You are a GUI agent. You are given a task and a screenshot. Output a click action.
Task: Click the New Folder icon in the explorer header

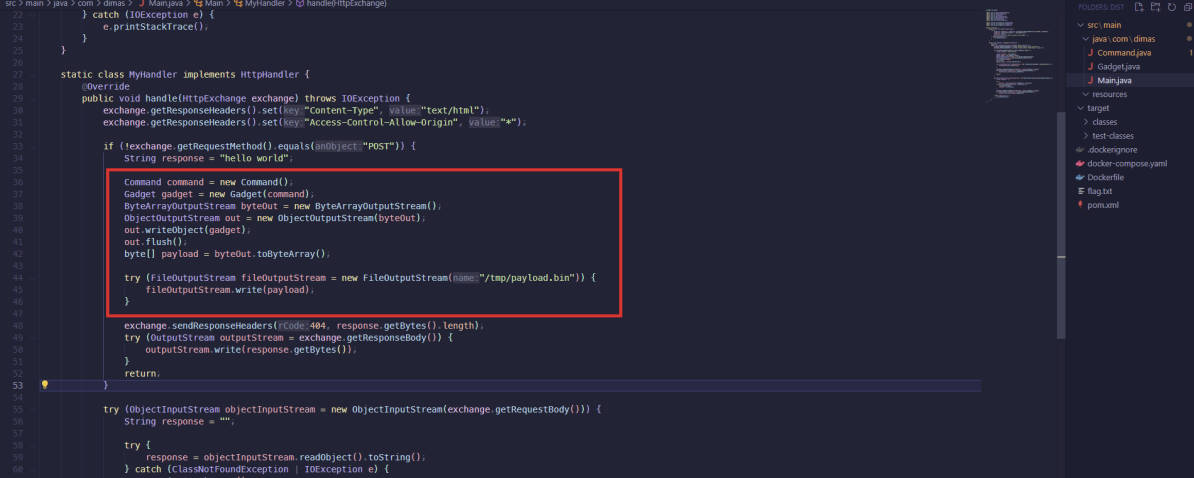coord(1155,7)
